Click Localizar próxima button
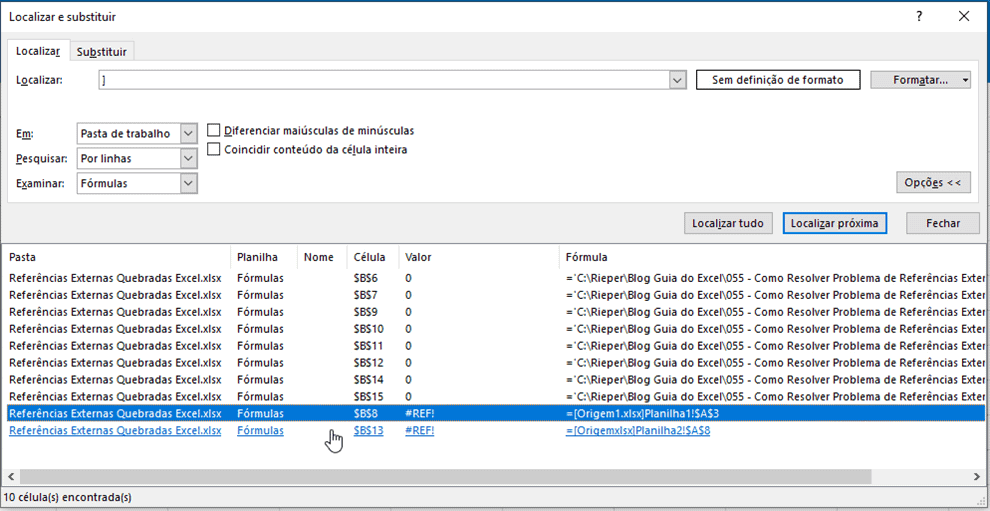 coord(834,223)
